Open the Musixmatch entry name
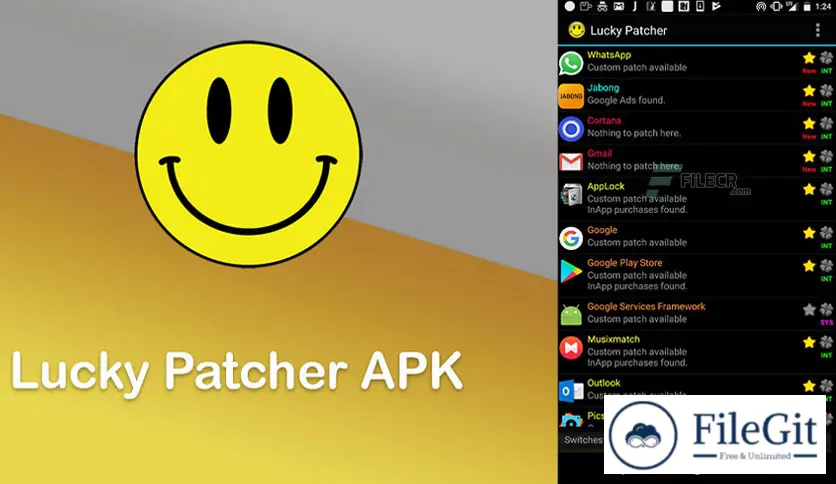Screen dimensions: 836x484 click(x=613, y=340)
